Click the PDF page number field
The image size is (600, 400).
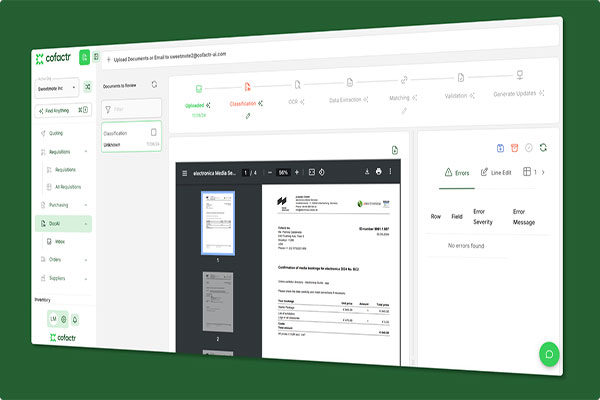[x=246, y=173]
